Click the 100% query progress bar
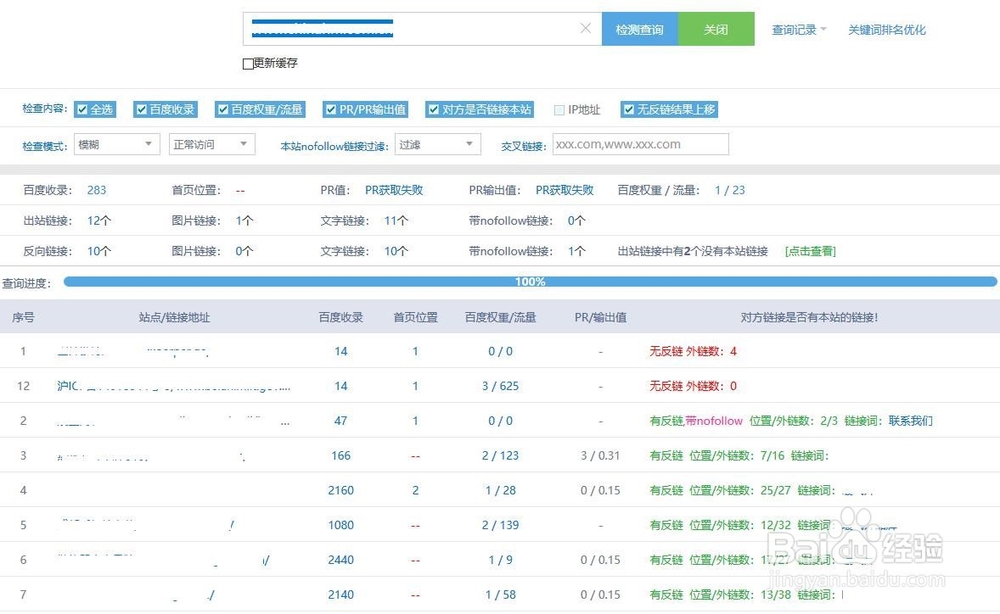 tap(530, 282)
